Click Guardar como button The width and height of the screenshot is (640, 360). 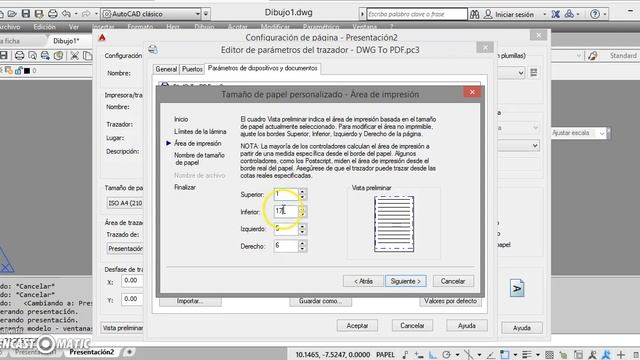tap(320, 301)
